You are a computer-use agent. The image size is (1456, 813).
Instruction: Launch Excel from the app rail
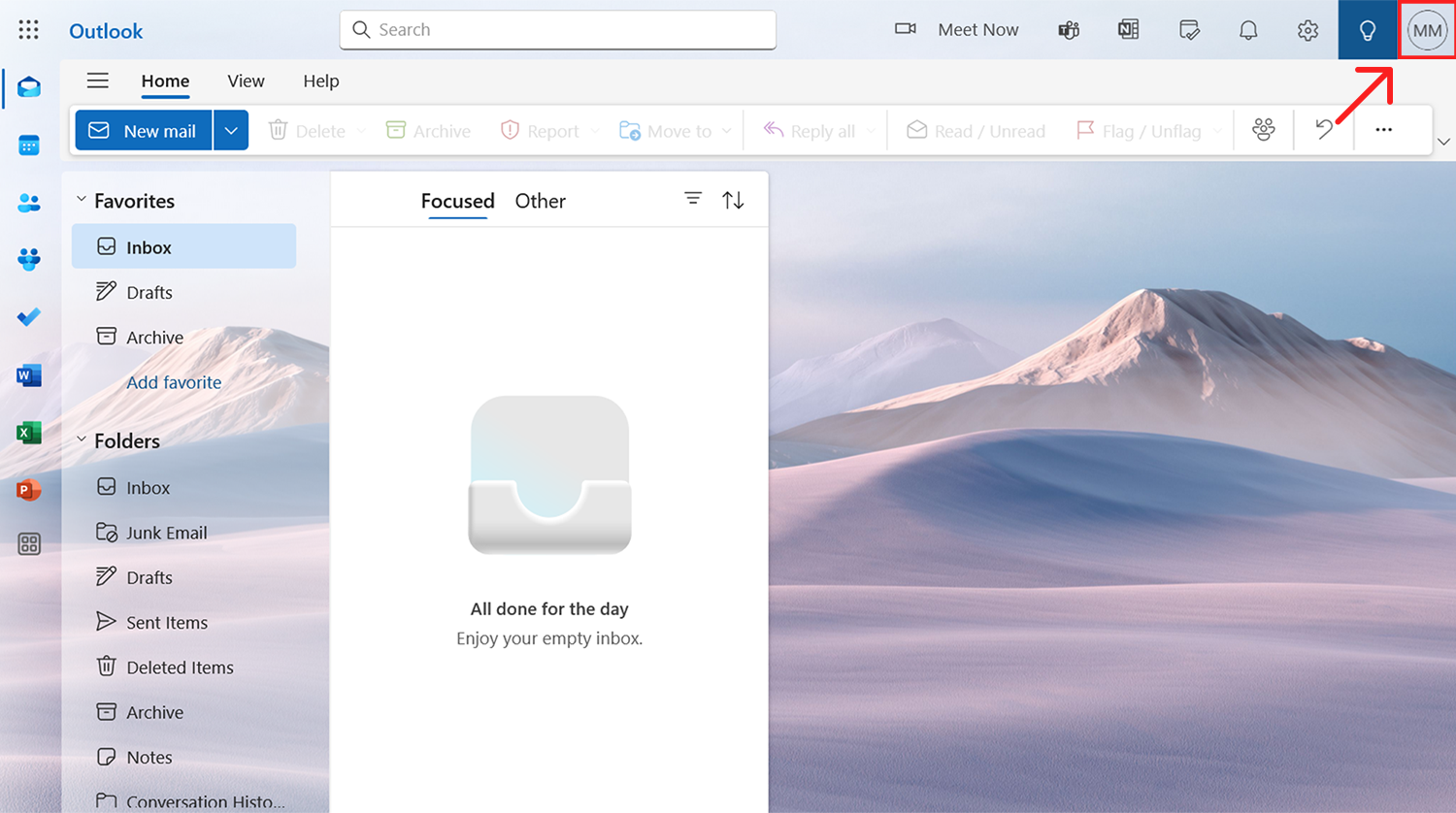29,433
